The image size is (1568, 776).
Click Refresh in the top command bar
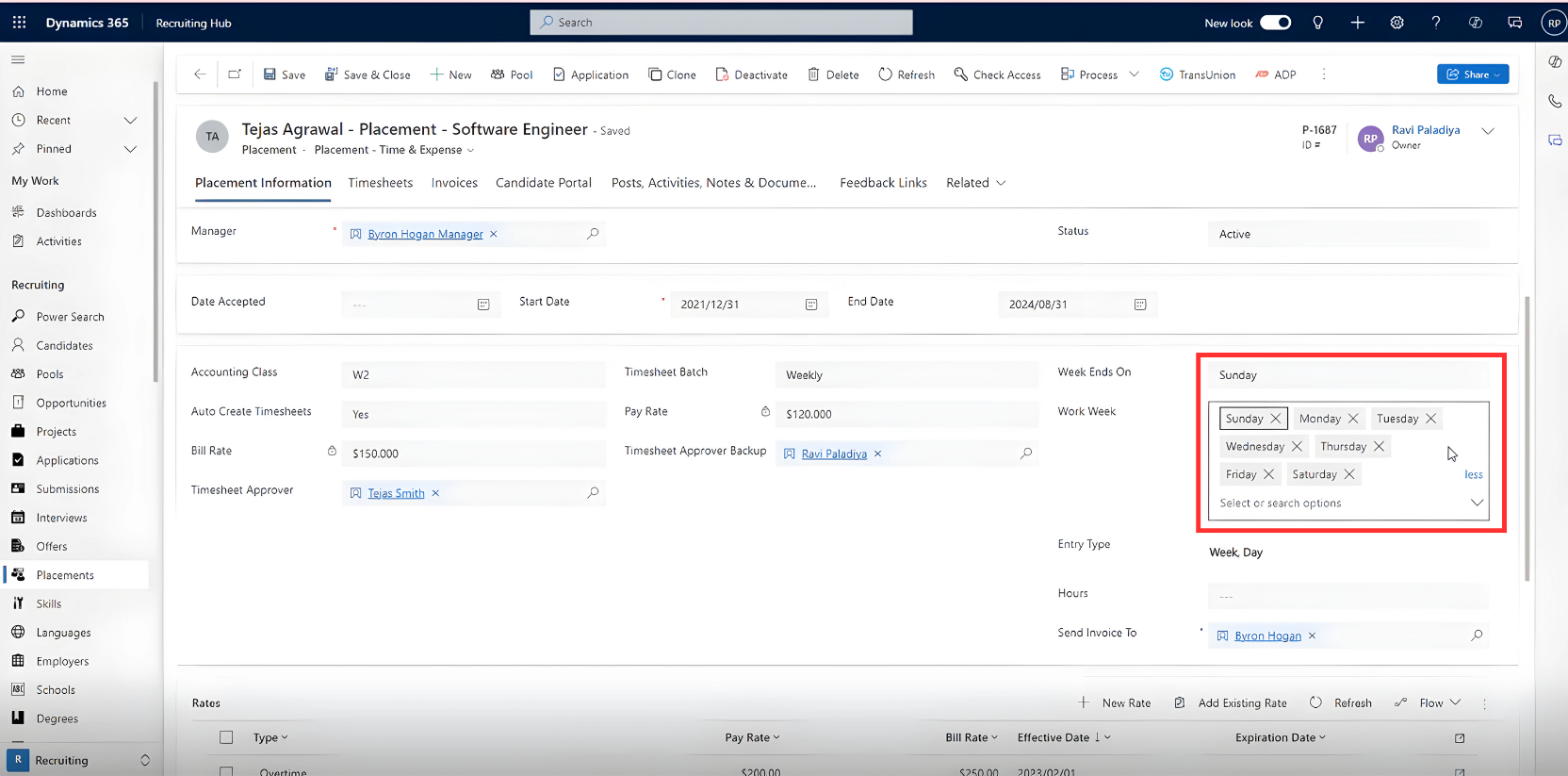point(906,74)
